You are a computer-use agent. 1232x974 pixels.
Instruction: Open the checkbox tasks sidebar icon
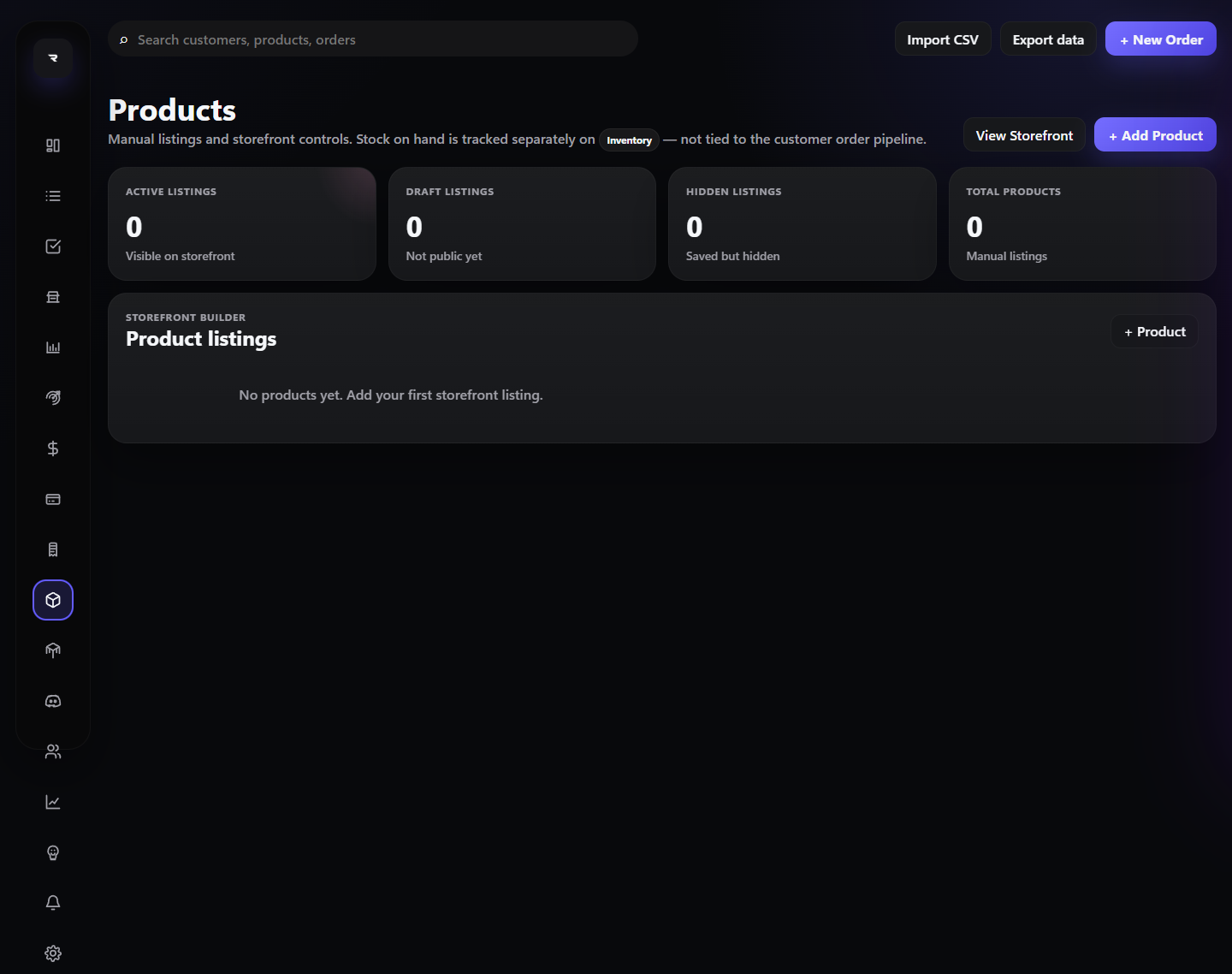53,246
